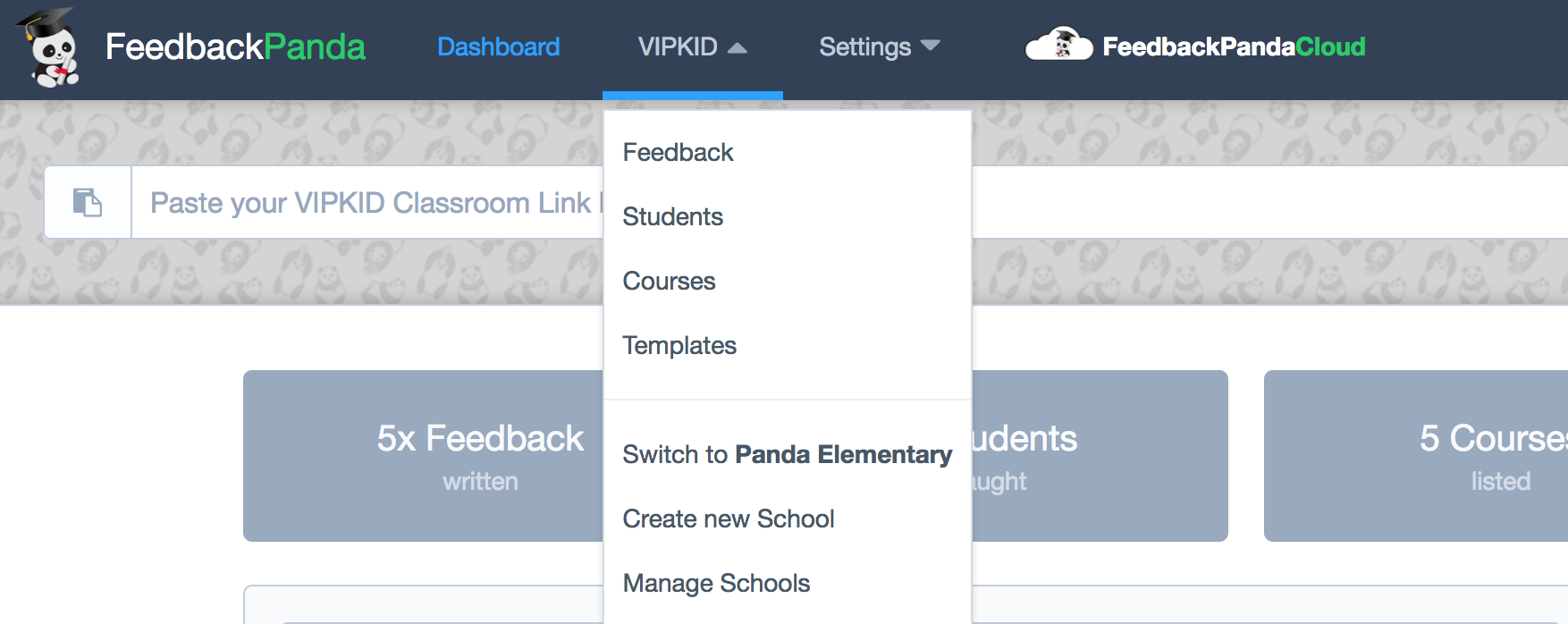Image resolution: width=1568 pixels, height=624 pixels.
Task: Select Feedback from the VIPKID menu
Action: (679, 152)
